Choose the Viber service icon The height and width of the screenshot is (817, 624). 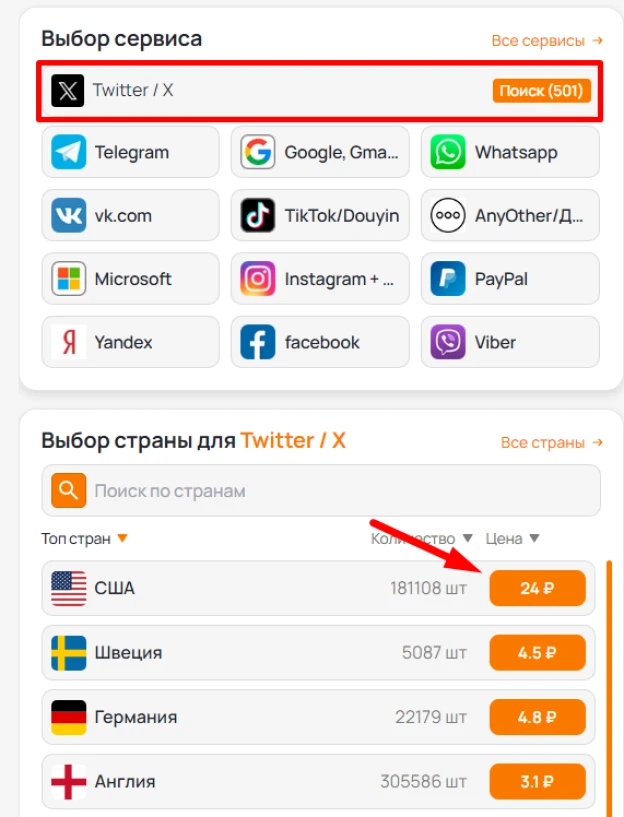(447, 342)
